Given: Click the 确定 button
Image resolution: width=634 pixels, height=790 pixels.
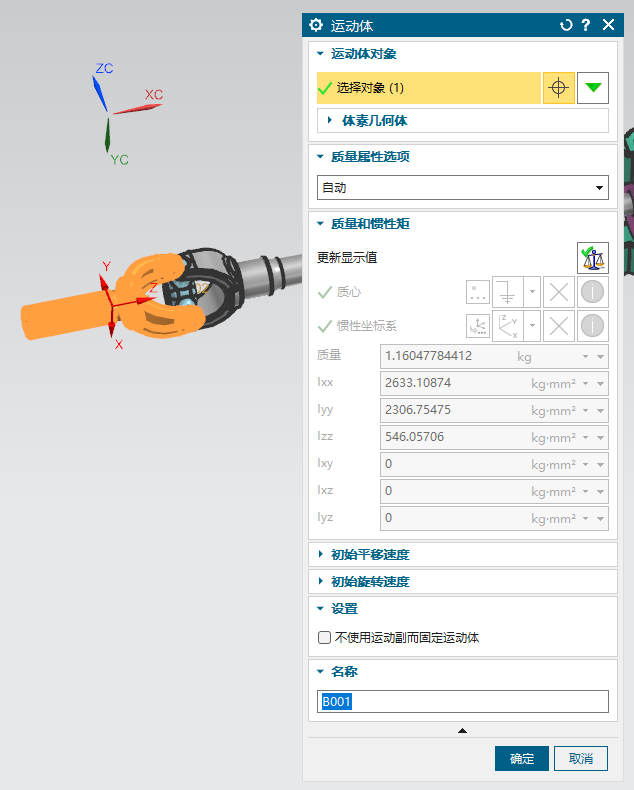Looking at the screenshot, I should coord(522,758).
